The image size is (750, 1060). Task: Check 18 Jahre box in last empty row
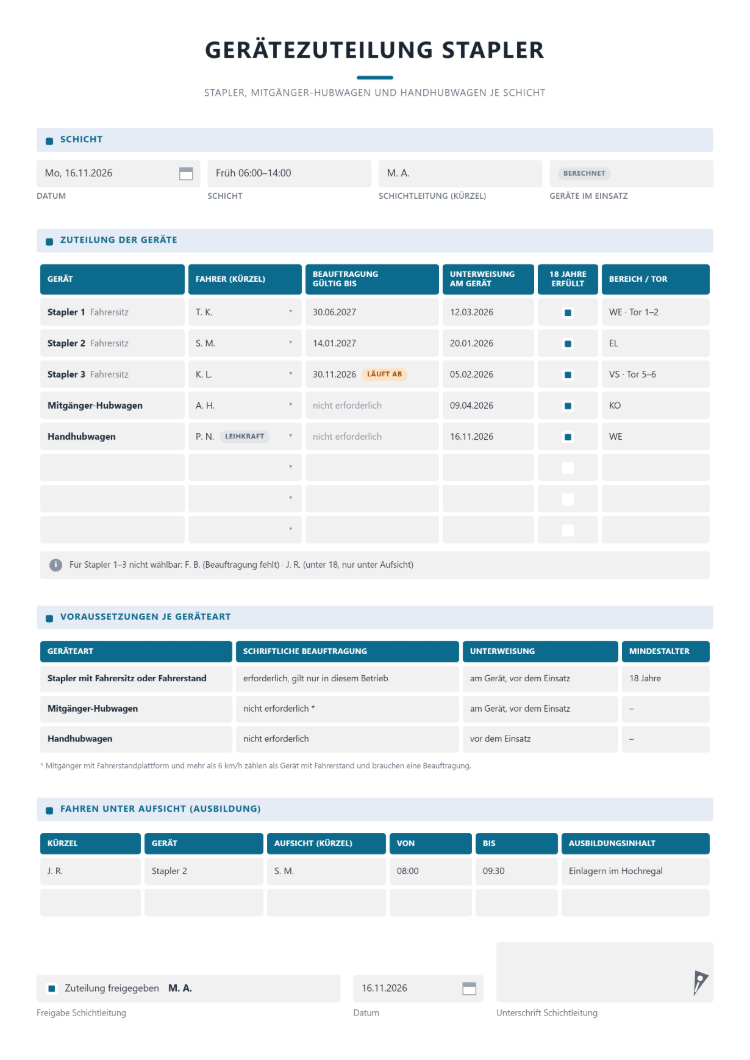click(x=568, y=530)
